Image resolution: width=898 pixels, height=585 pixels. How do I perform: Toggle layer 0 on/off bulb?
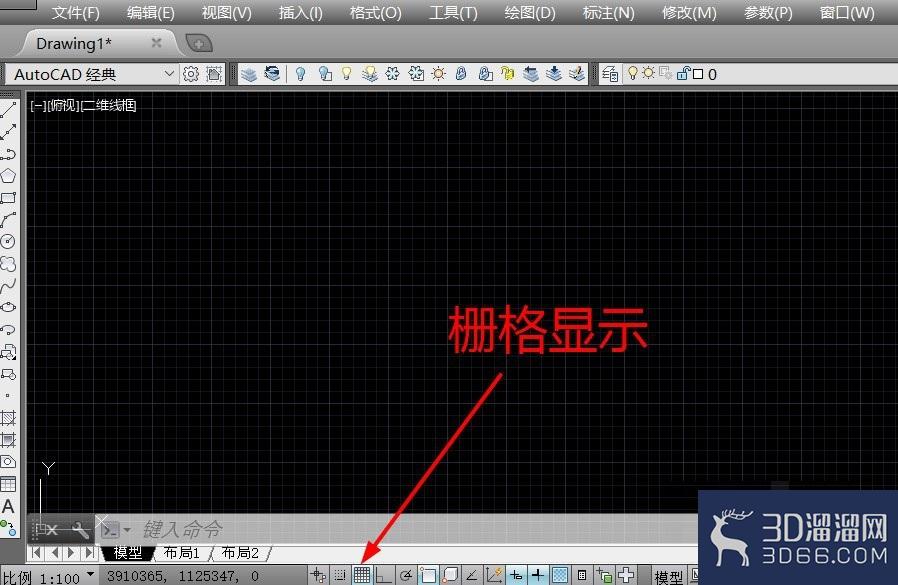[x=633, y=73]
